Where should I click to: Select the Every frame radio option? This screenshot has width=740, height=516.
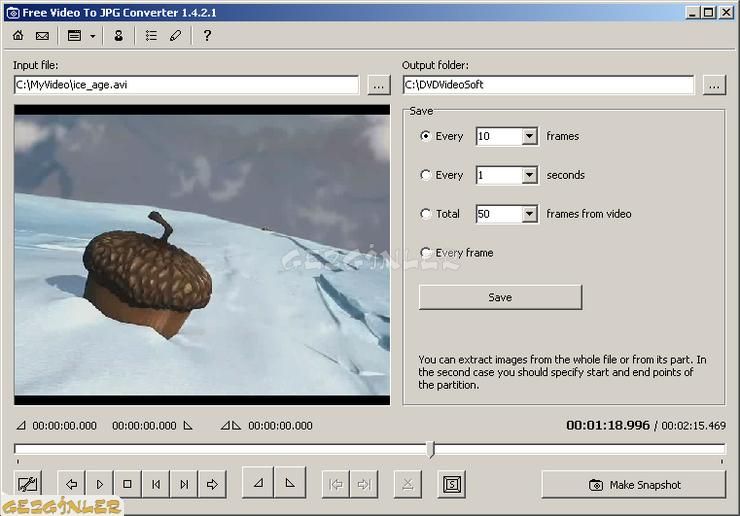pyautogui.click(x=425, y=253)
